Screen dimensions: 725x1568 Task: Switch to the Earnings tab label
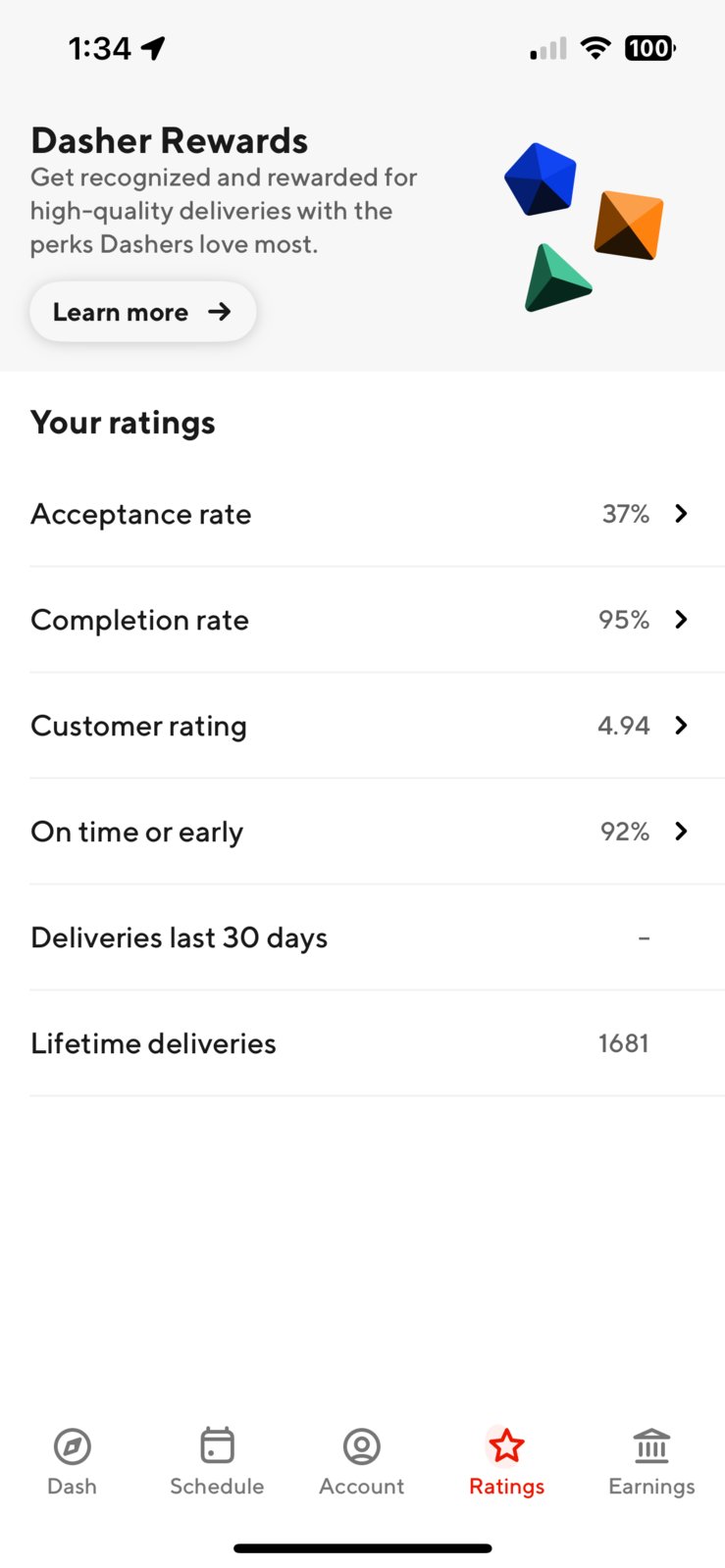click(x=651, y=1486)
